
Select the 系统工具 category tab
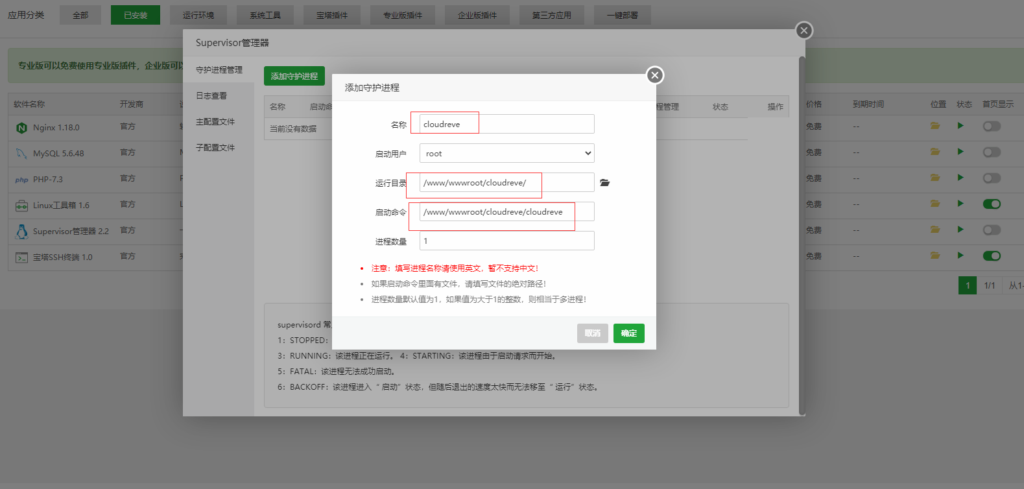coord(263,16)
